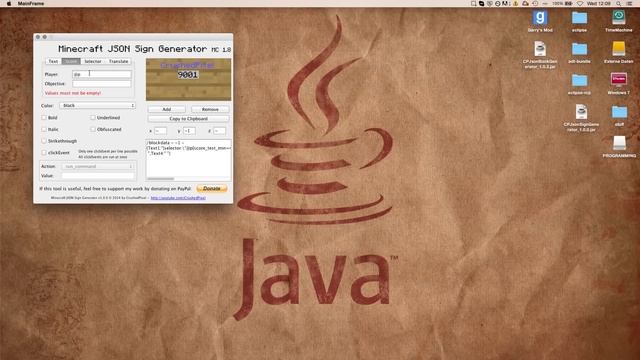Enable the Bold checkbox

coord(44,118)
